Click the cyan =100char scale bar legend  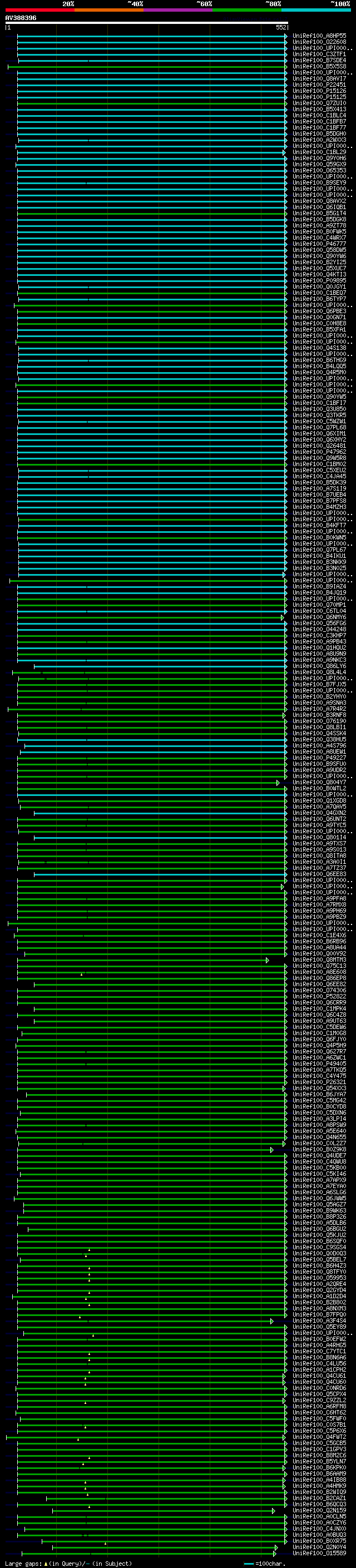coord(248,1564)
